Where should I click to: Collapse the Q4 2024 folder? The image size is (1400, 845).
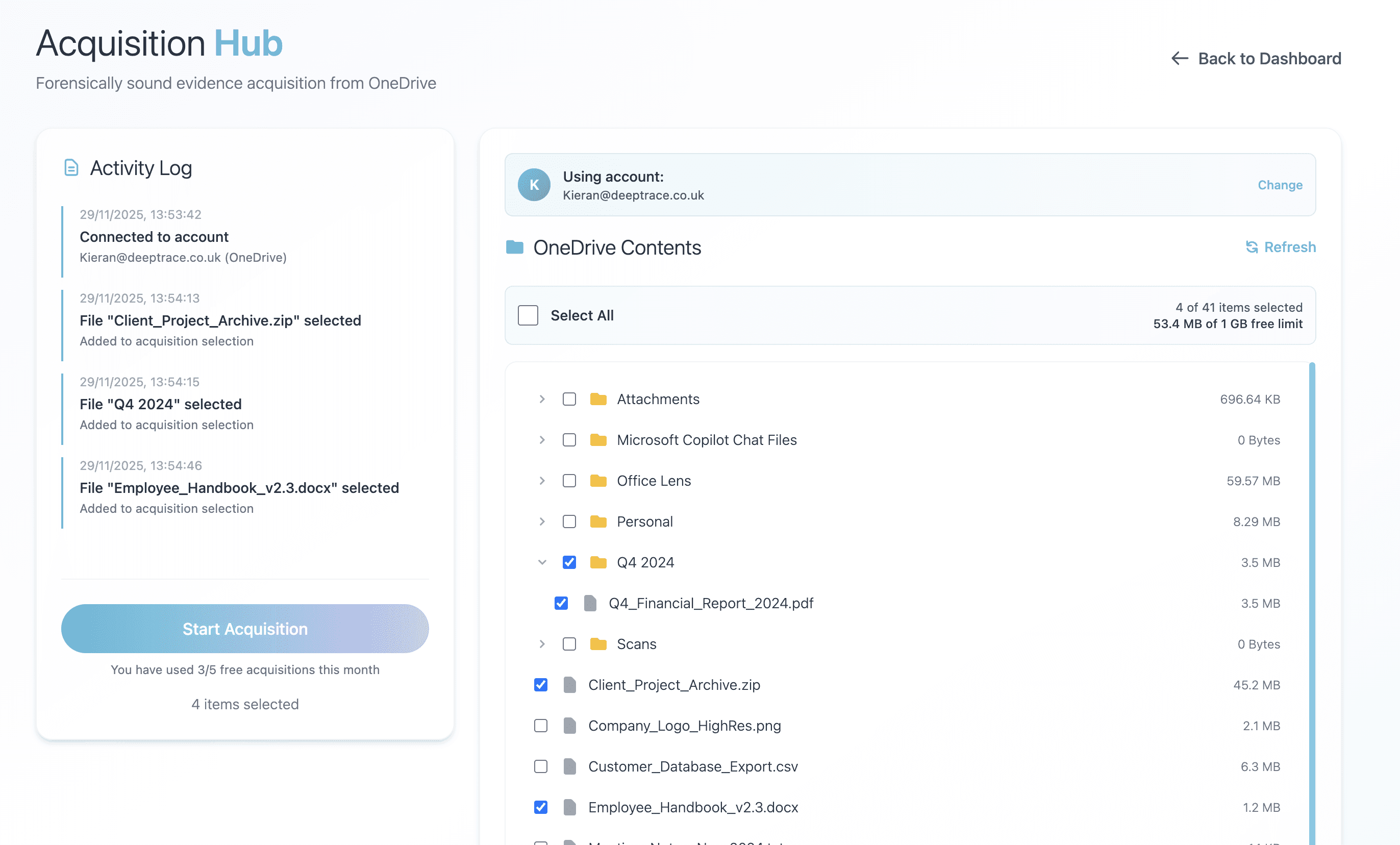542,563
